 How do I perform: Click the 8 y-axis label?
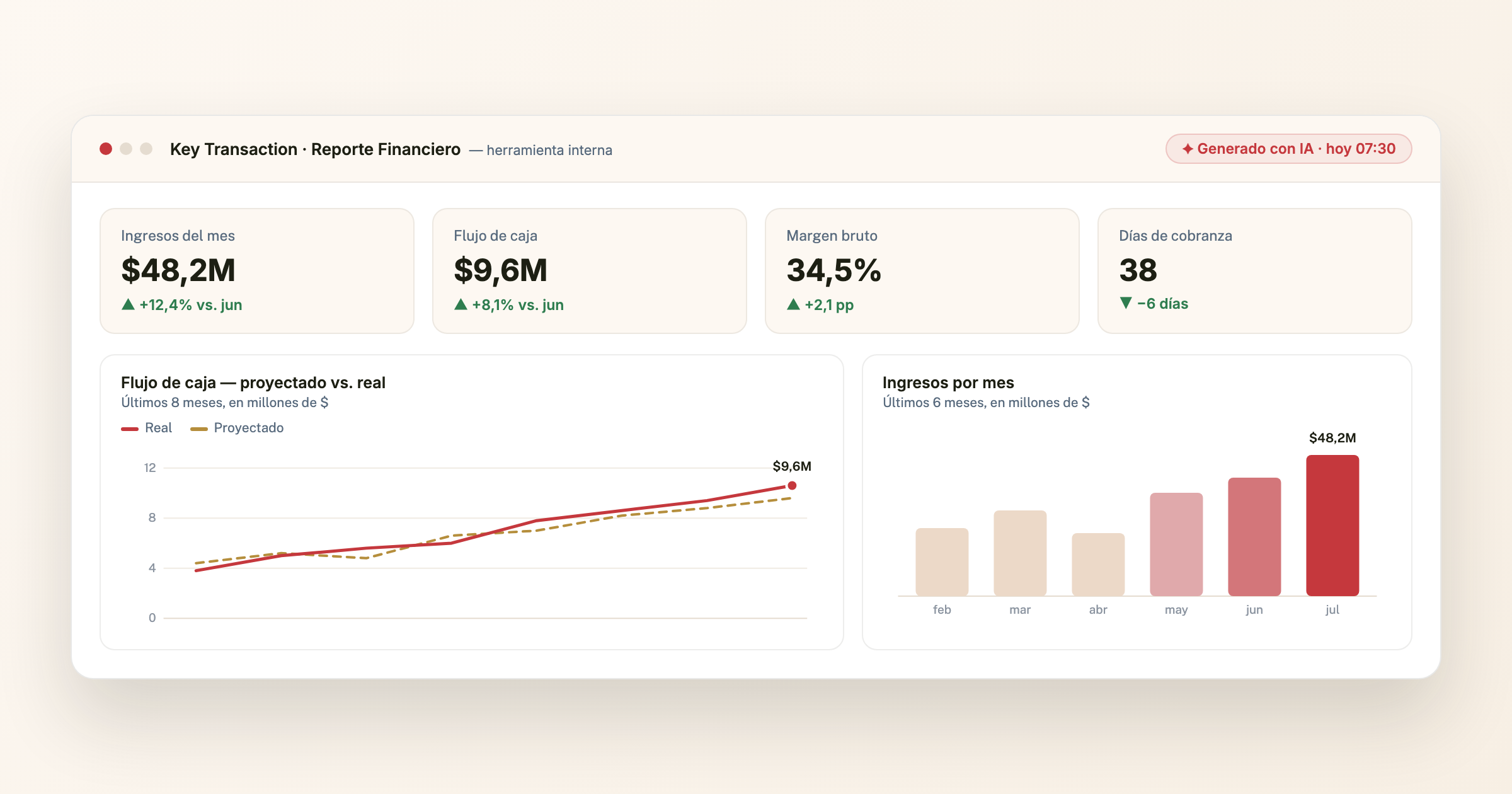click(152, 517)
